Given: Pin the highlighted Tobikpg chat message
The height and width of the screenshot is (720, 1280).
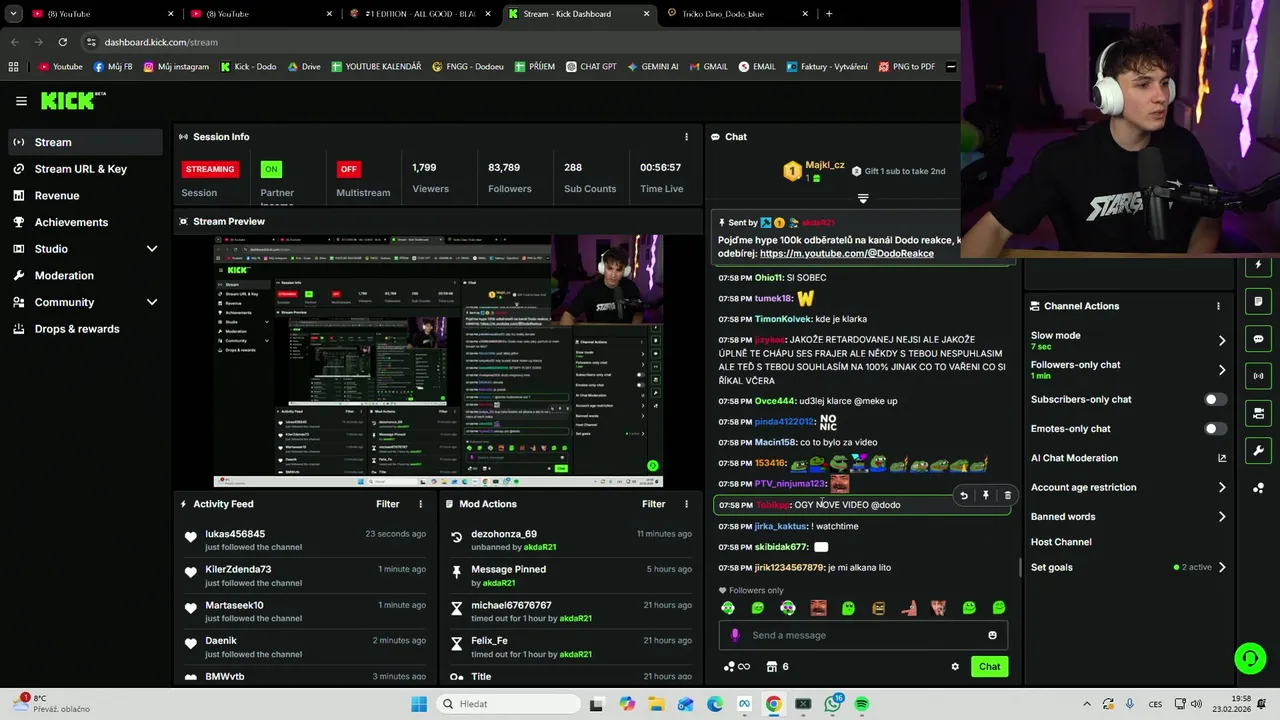Looking at the screenshot, I should click(x=985, y=495).
